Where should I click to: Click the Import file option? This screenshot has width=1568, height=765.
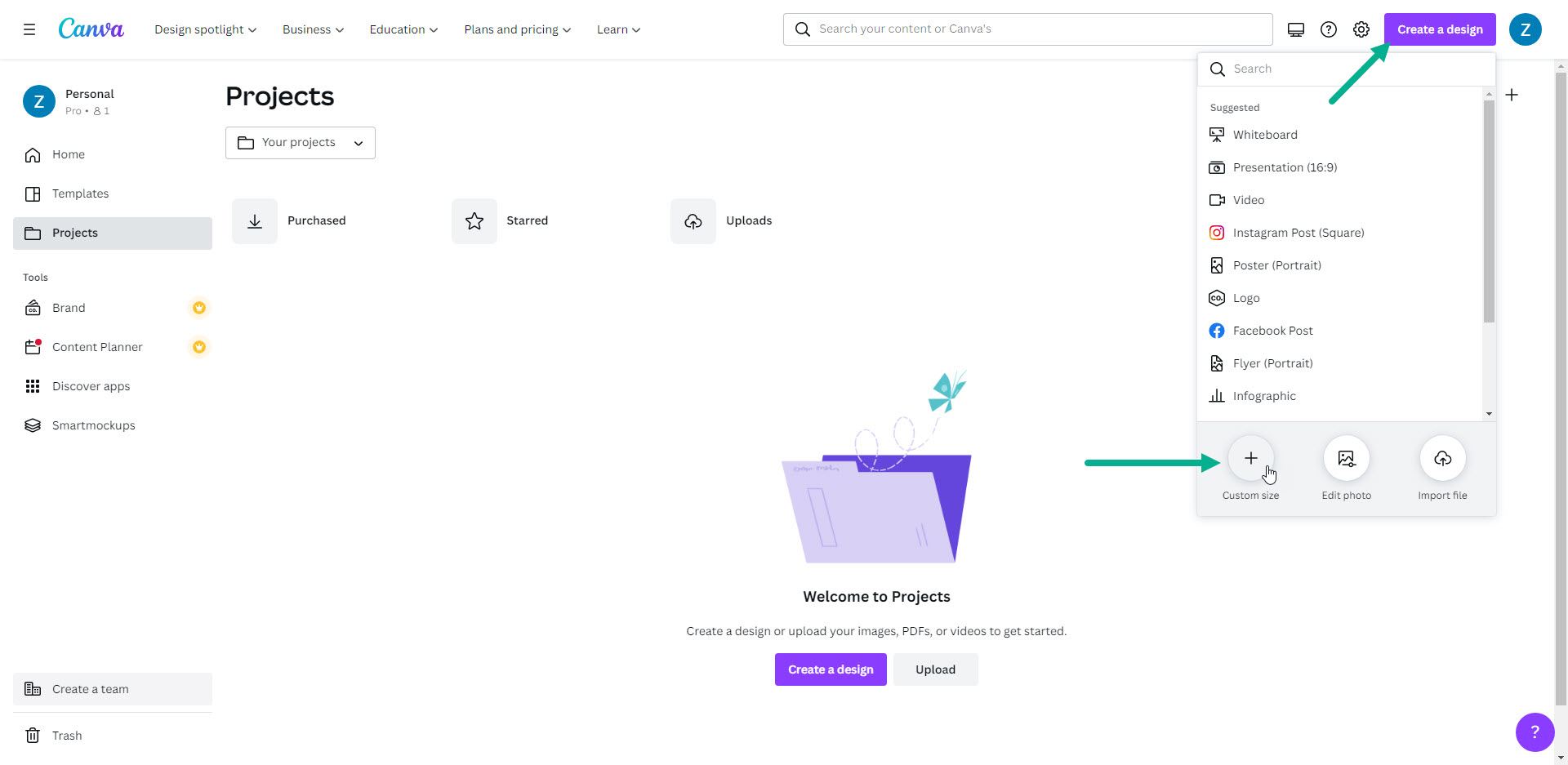coord(1442,458)
